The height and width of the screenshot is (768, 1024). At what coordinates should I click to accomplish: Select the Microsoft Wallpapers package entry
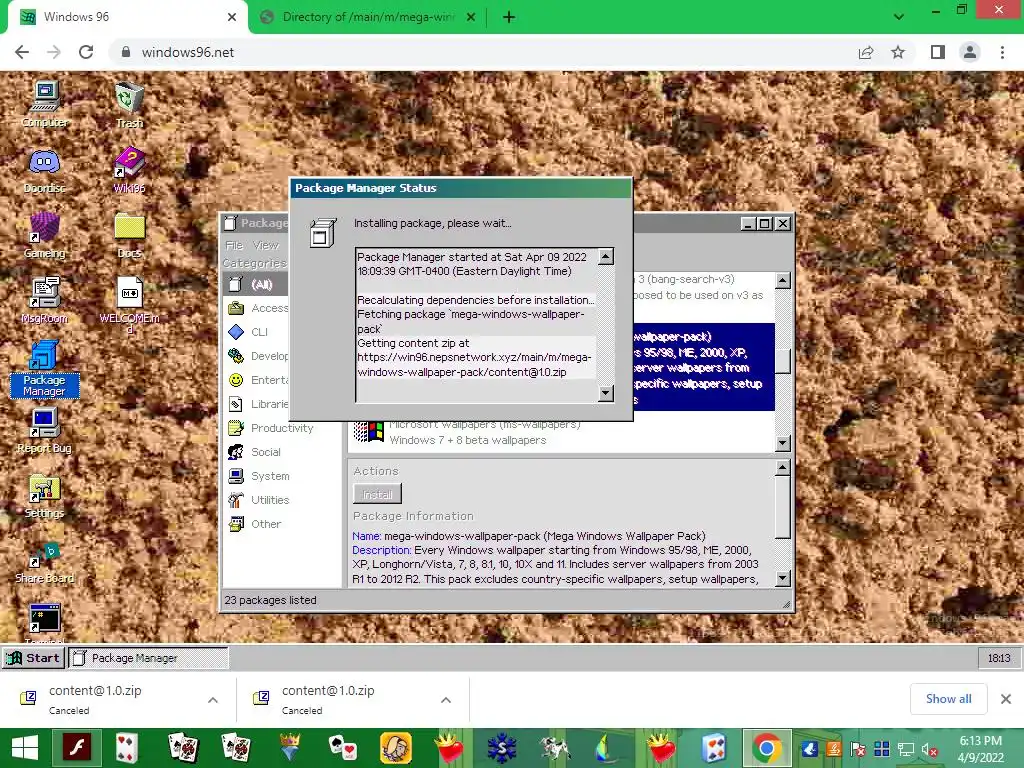coord(562,432)
